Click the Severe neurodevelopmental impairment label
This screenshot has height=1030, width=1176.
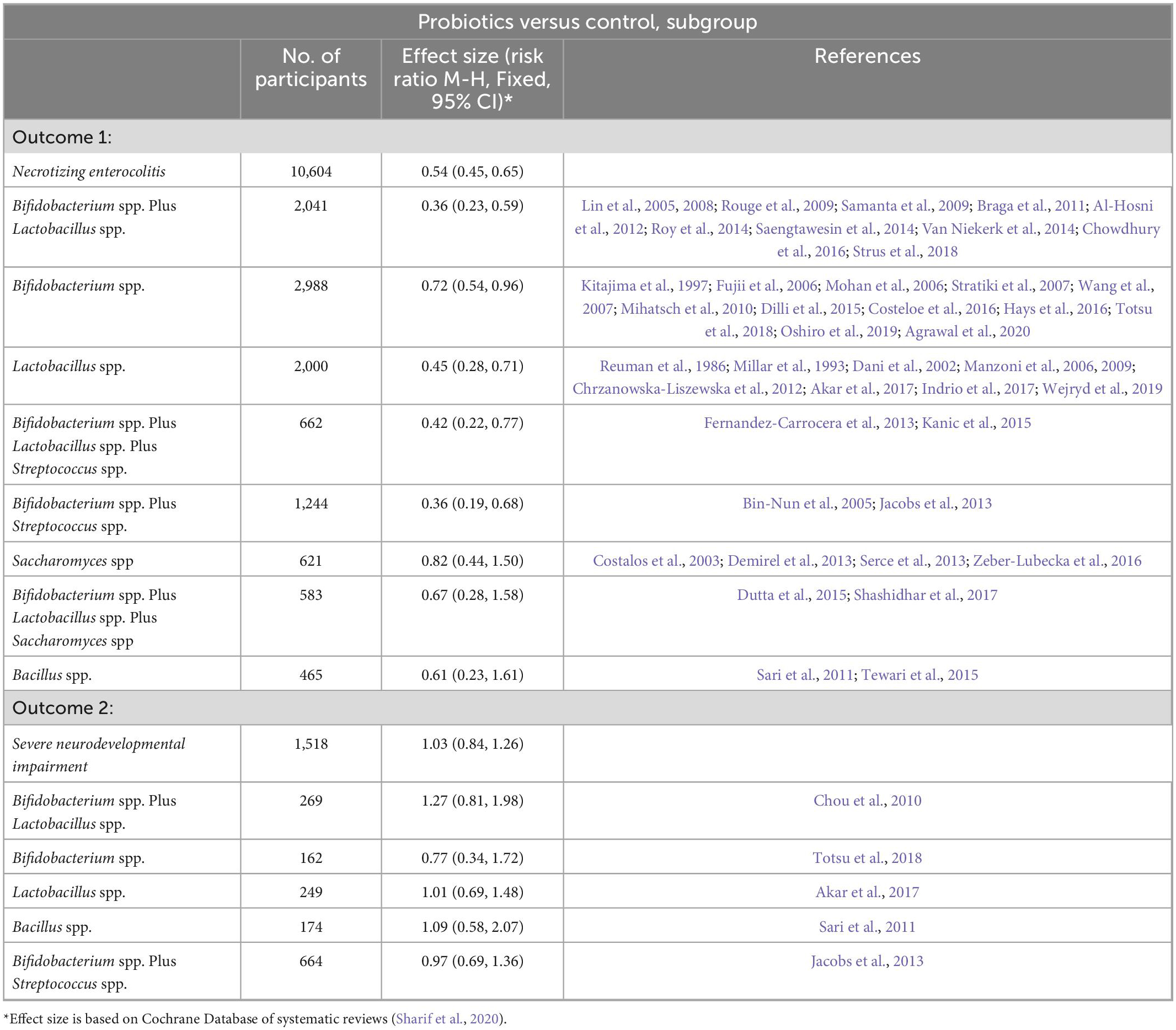coord(99,755)
